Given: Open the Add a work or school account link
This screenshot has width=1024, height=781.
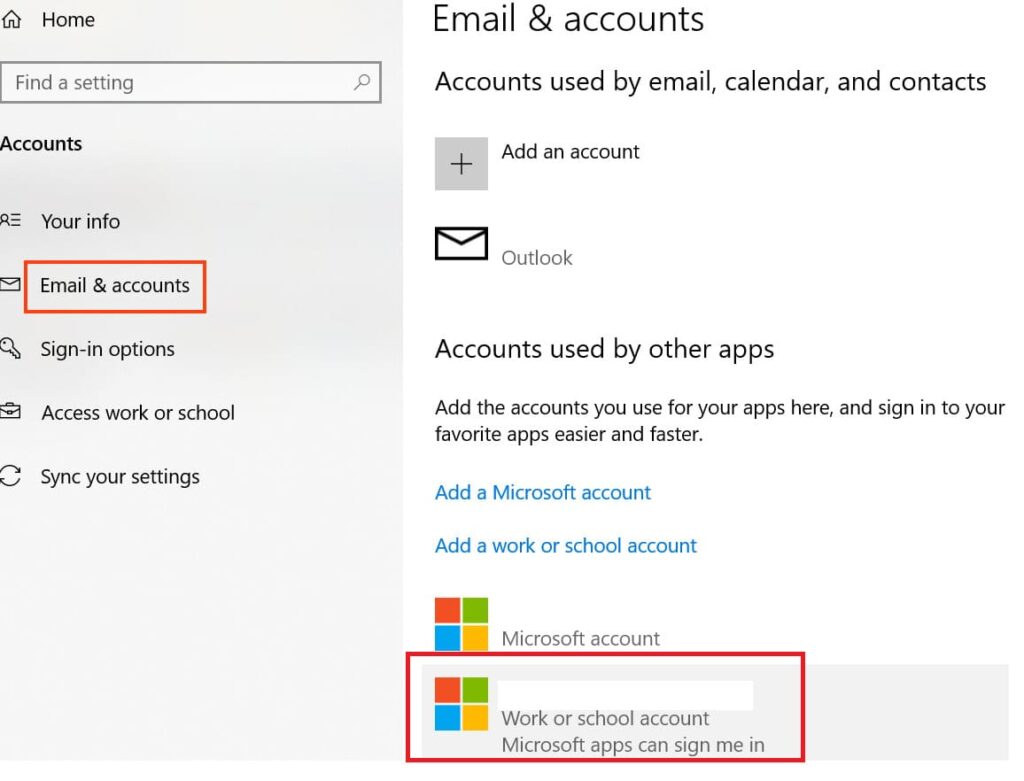Looking at the screenshot, I should pos(566,545).
